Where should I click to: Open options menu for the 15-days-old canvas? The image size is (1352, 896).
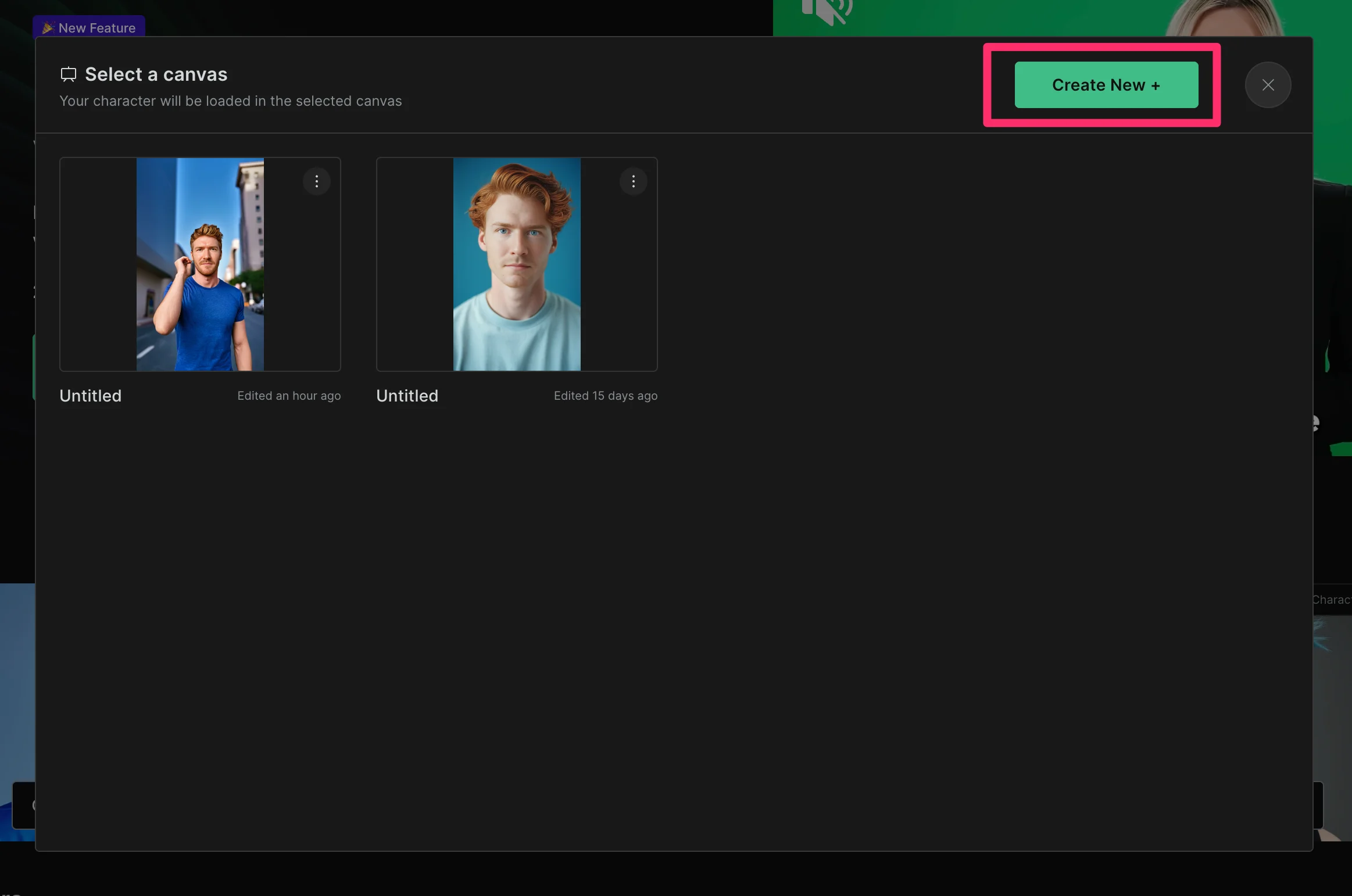click(633, 181)
